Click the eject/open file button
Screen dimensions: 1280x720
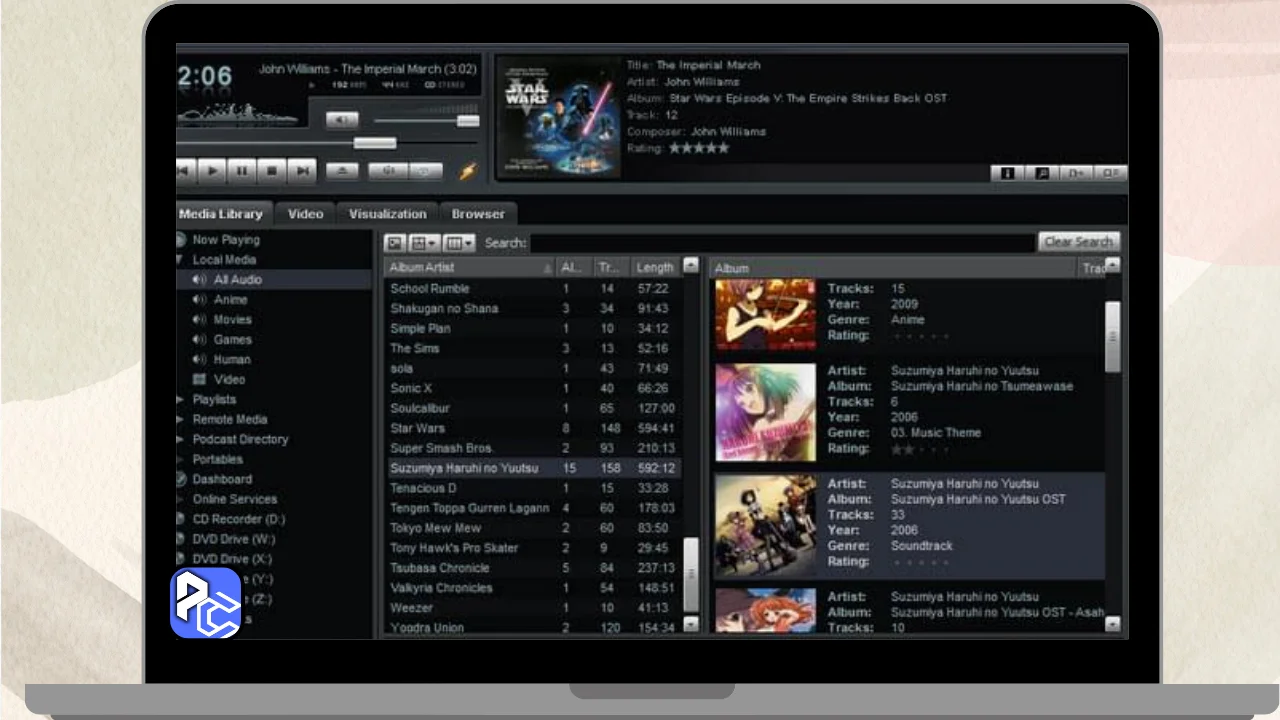(342, 171)
